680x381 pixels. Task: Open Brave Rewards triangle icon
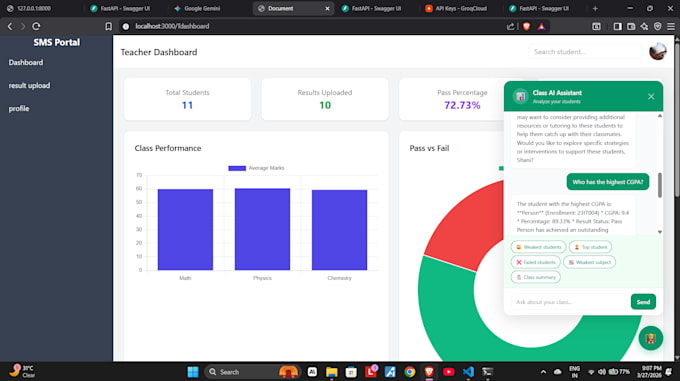[x=541, y=26]
